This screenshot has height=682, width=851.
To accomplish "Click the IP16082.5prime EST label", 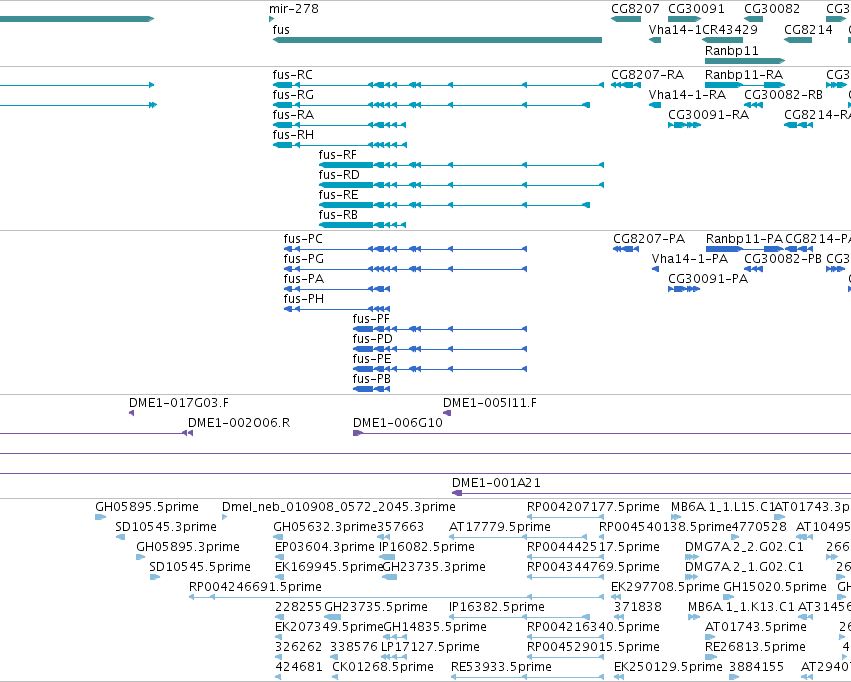I will (427, 547).
